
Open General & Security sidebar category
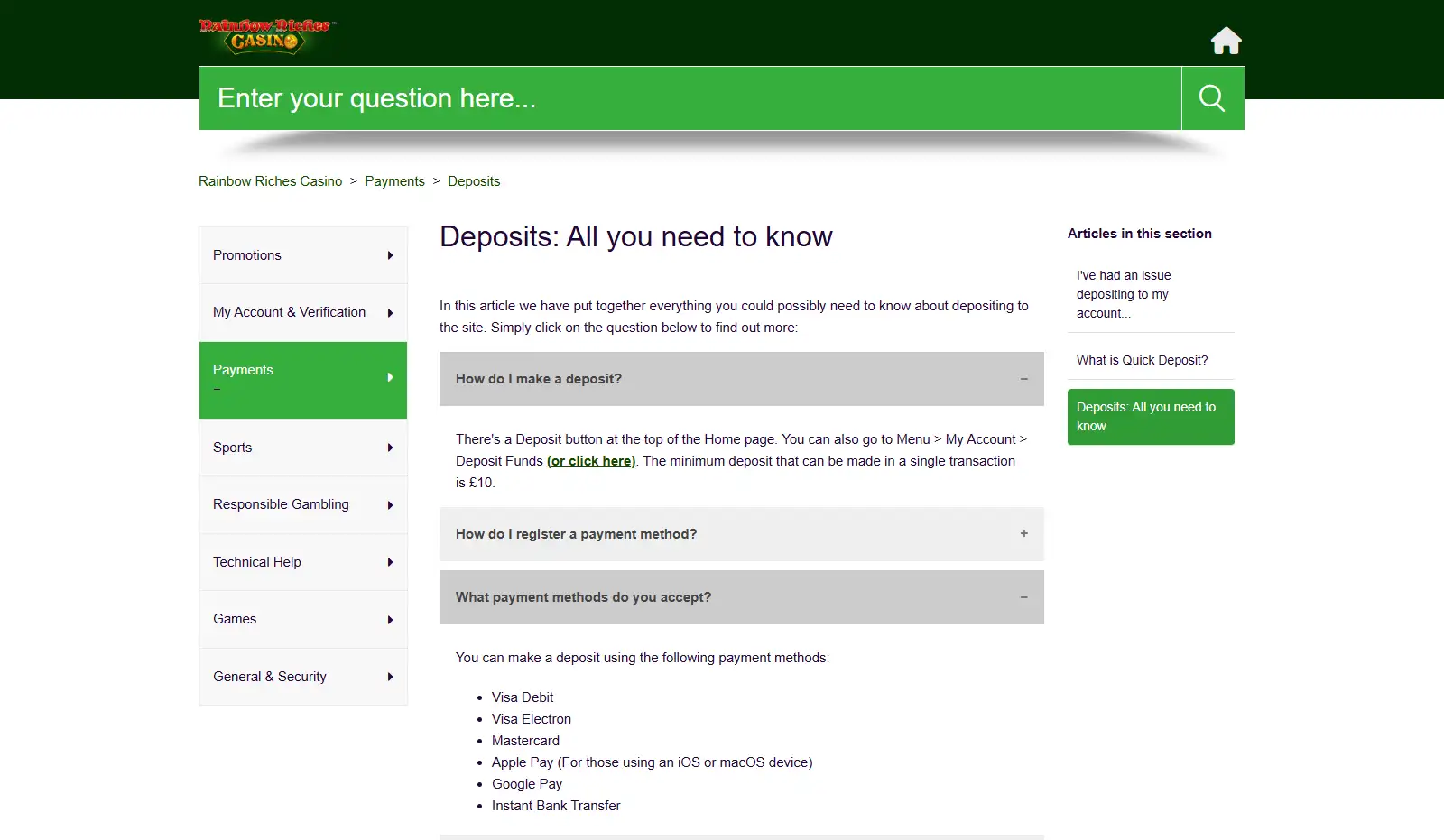click(303, 677)
